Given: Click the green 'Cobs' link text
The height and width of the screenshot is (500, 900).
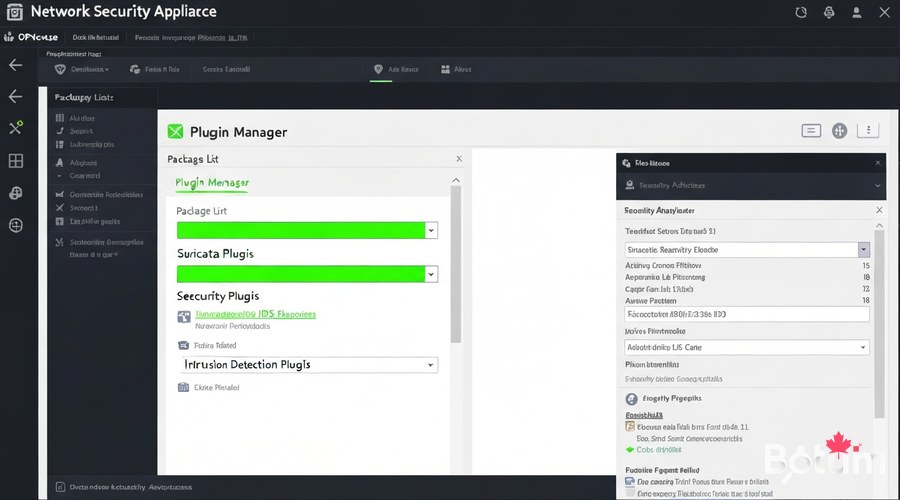Looking at the screenshot, I should [659, 449].
